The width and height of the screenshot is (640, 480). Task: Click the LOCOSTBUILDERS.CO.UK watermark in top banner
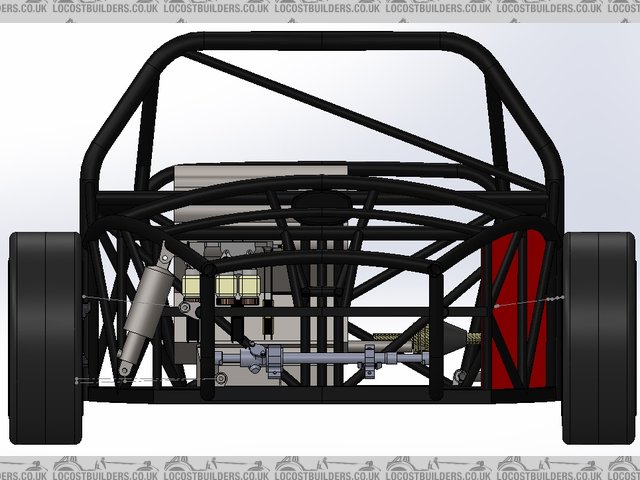pos(320,10)
